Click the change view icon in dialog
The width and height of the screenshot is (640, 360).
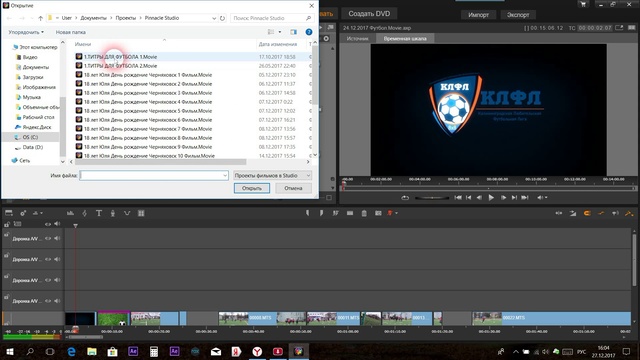271,32
